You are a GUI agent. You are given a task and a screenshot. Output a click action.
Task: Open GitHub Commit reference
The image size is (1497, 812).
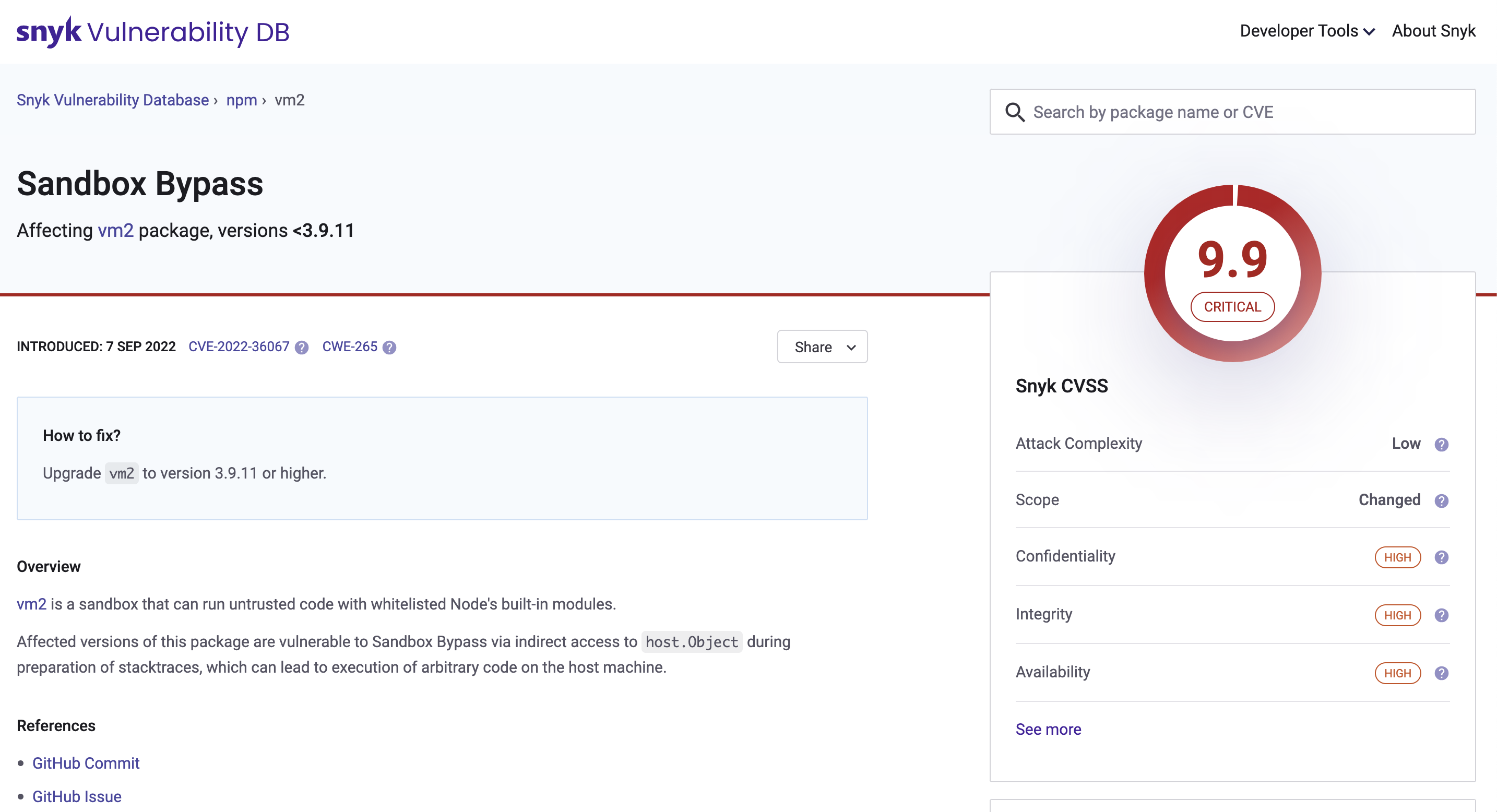(86, 763)
